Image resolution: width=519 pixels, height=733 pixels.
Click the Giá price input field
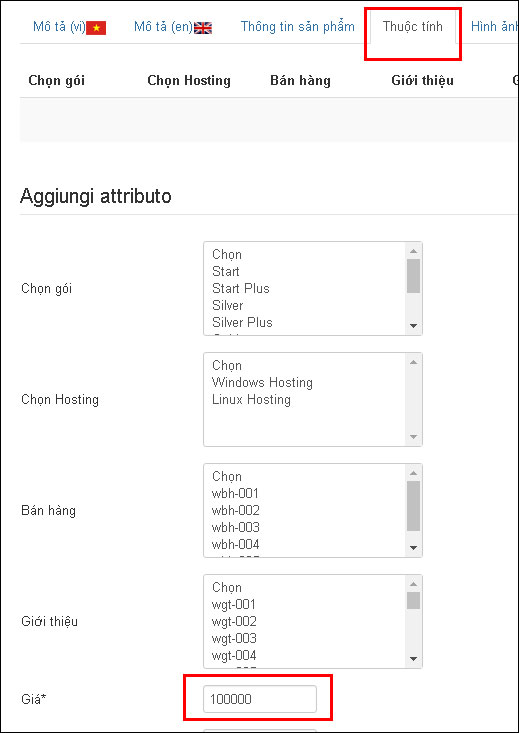pyautogui.click(x=260, y=699)
